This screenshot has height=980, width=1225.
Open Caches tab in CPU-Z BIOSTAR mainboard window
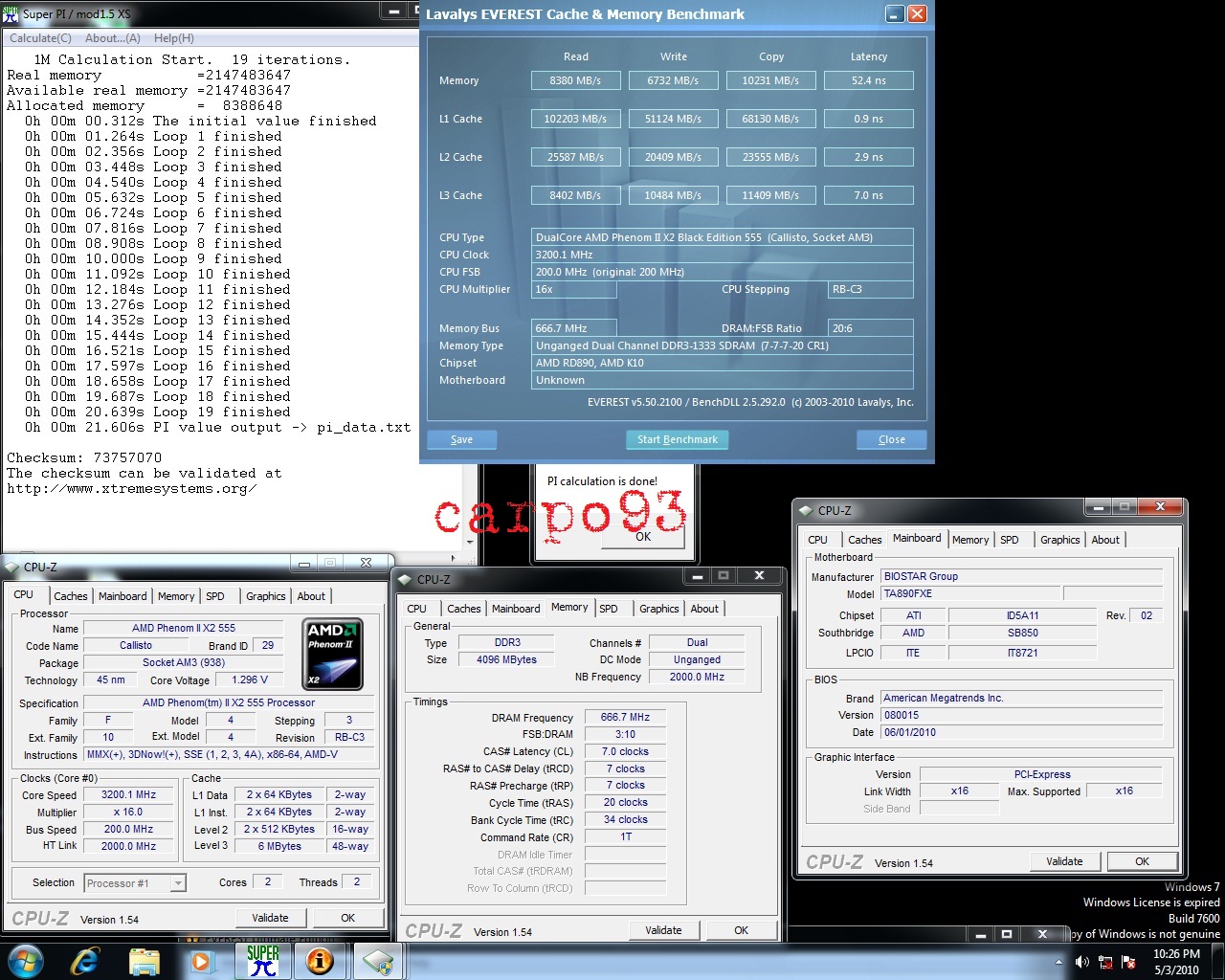[x=865, y=540]
